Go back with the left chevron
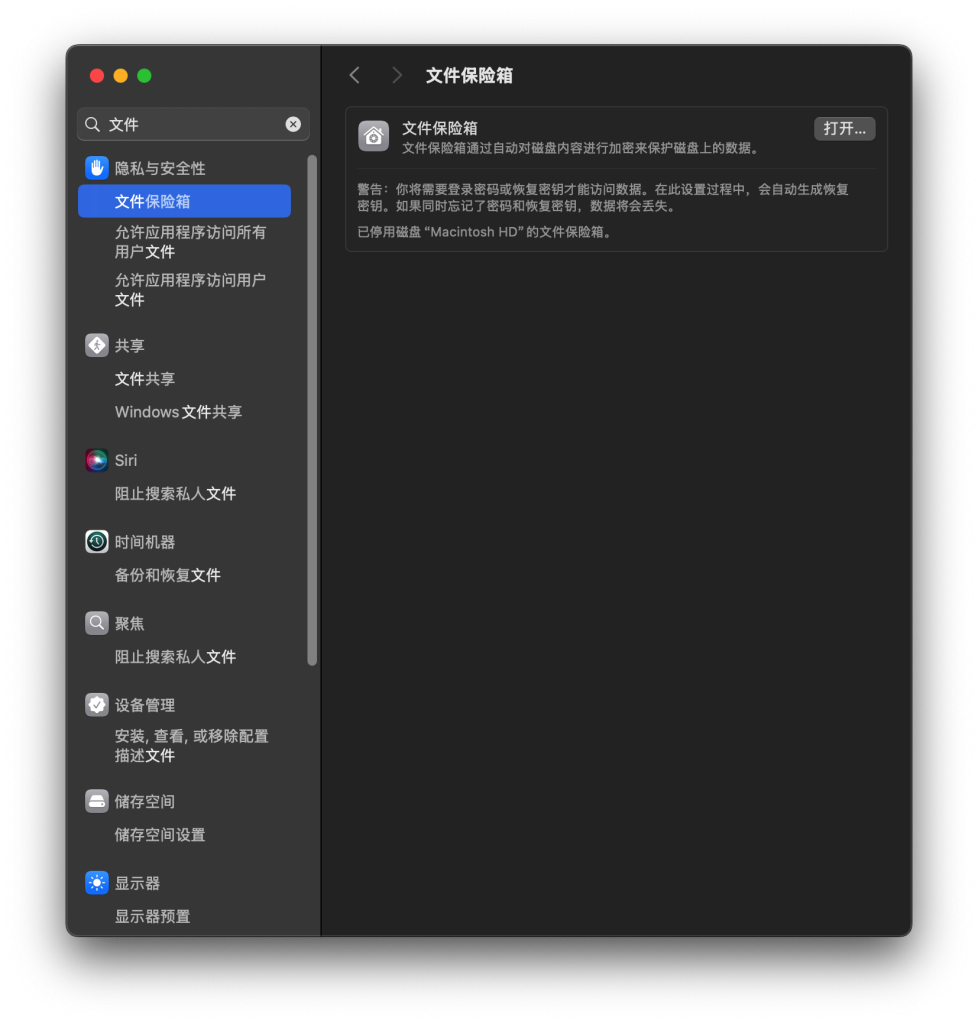Image resolution: width=978 pixels, height=1024 pixels. coord(355,75)
